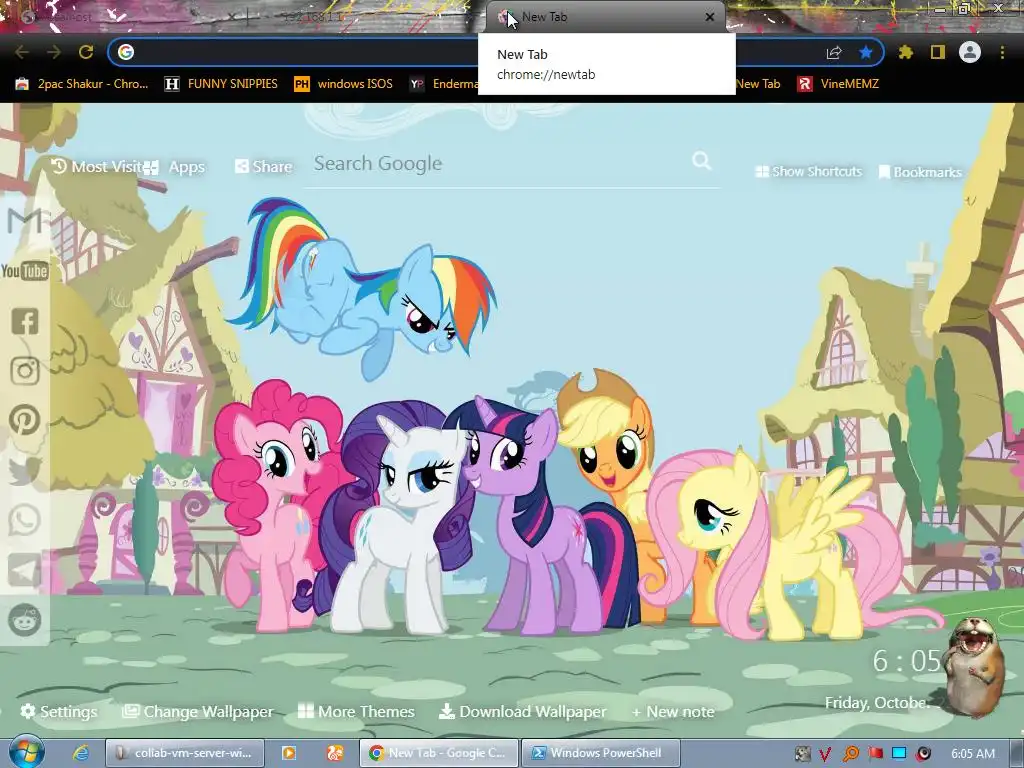Open Telegram from the sidebar
Screen dimensions: 1024x768
[25, 570]
